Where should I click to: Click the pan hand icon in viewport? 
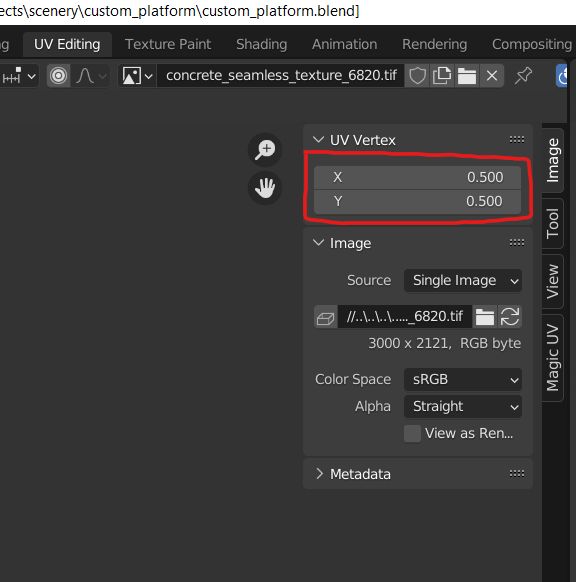pos(265,188)
